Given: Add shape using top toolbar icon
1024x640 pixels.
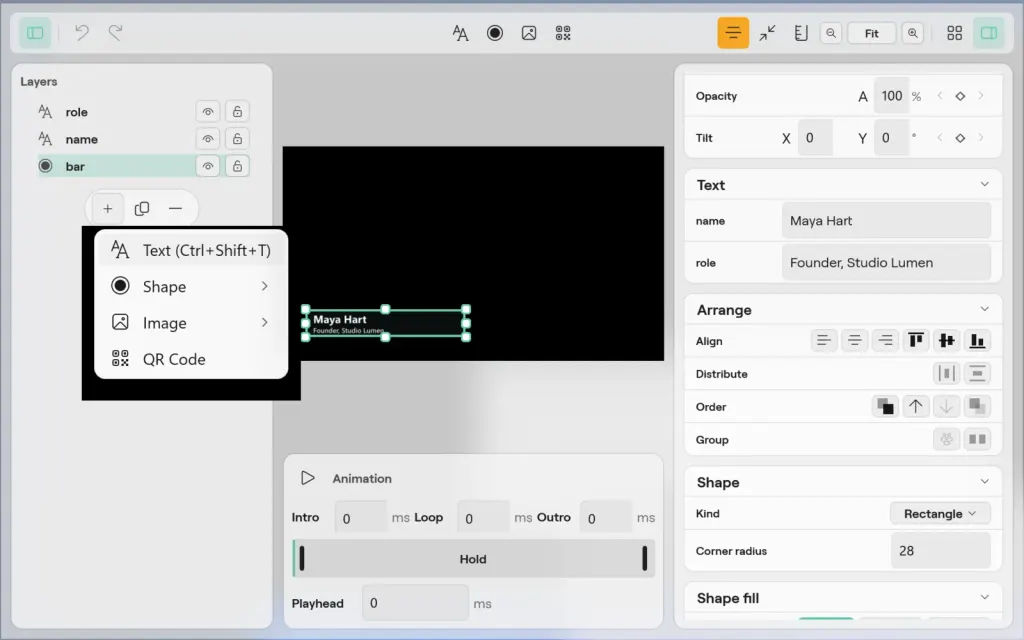Looking at the screenshot, I should 495,33.
